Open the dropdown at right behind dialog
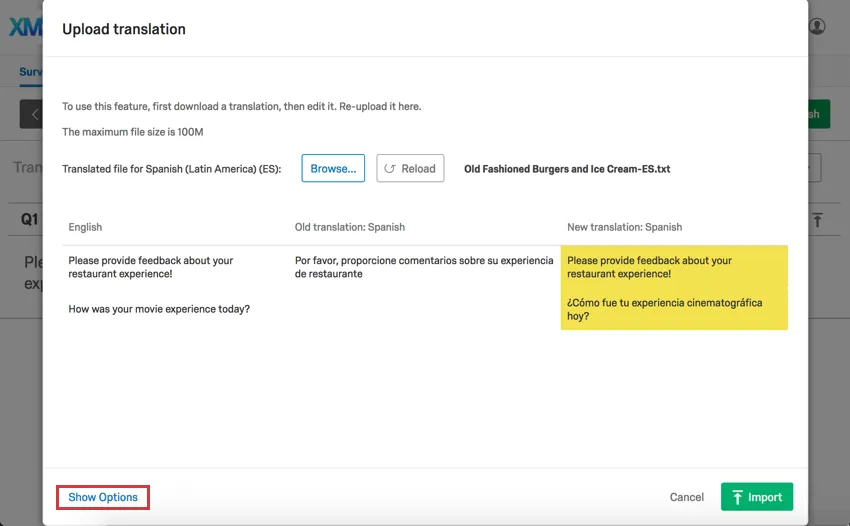 point(814,167)
